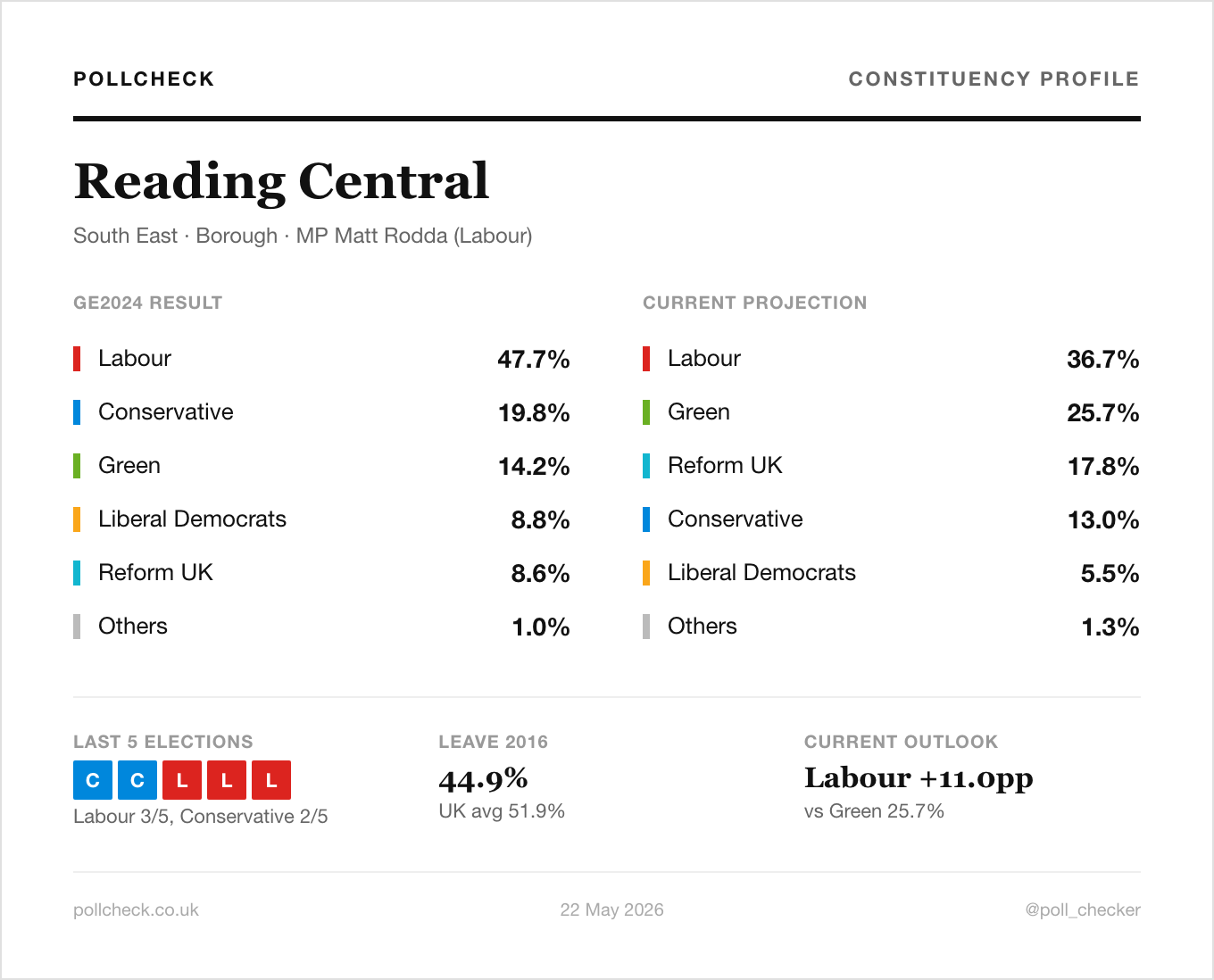Screen dimensions: 1214x980
Task: Click the first blue C election badge
Action: pos(93,780)
